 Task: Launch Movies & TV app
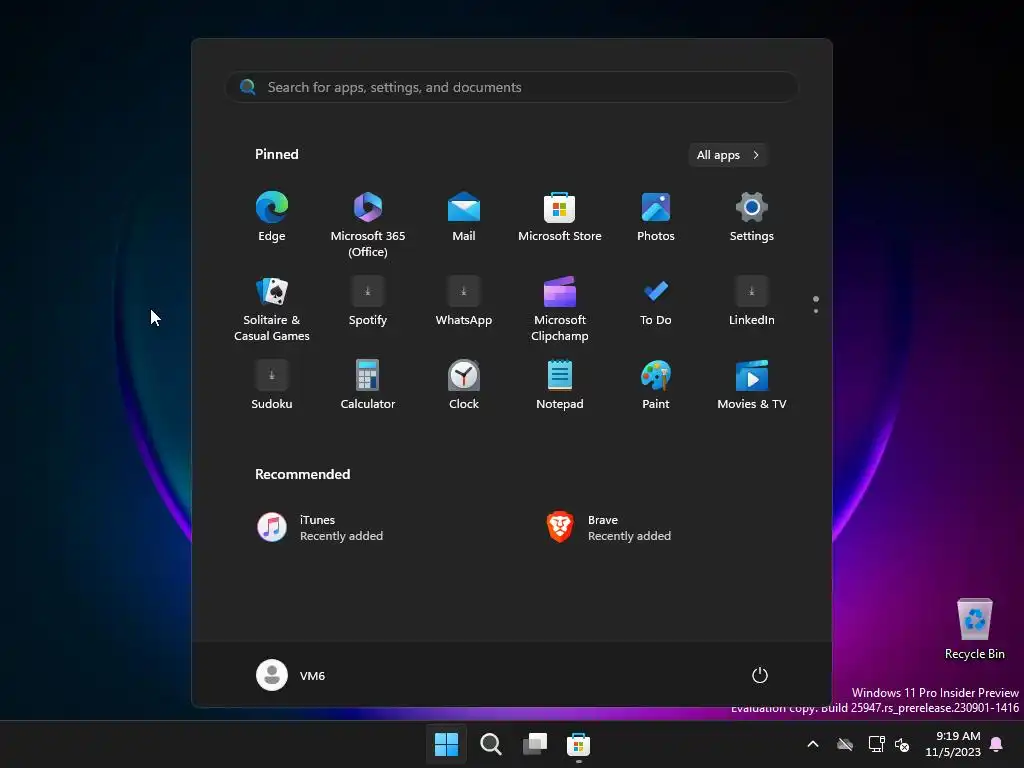pyautogui.click(x=752, y=385)
